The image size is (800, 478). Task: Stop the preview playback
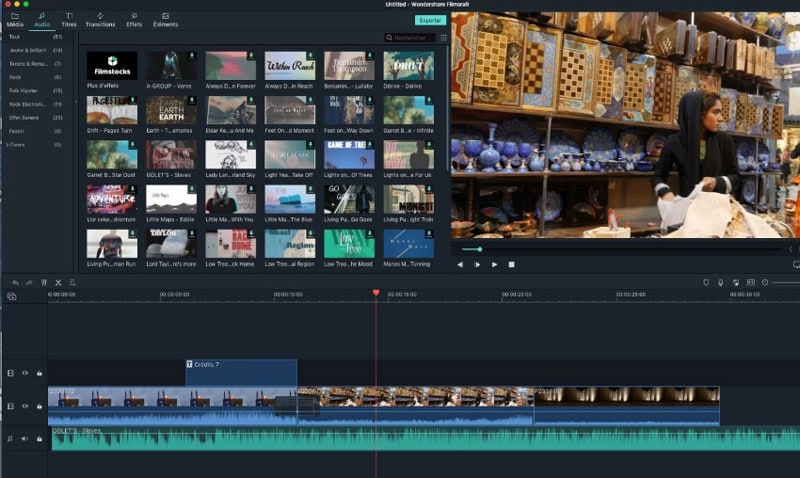[511, 264]
